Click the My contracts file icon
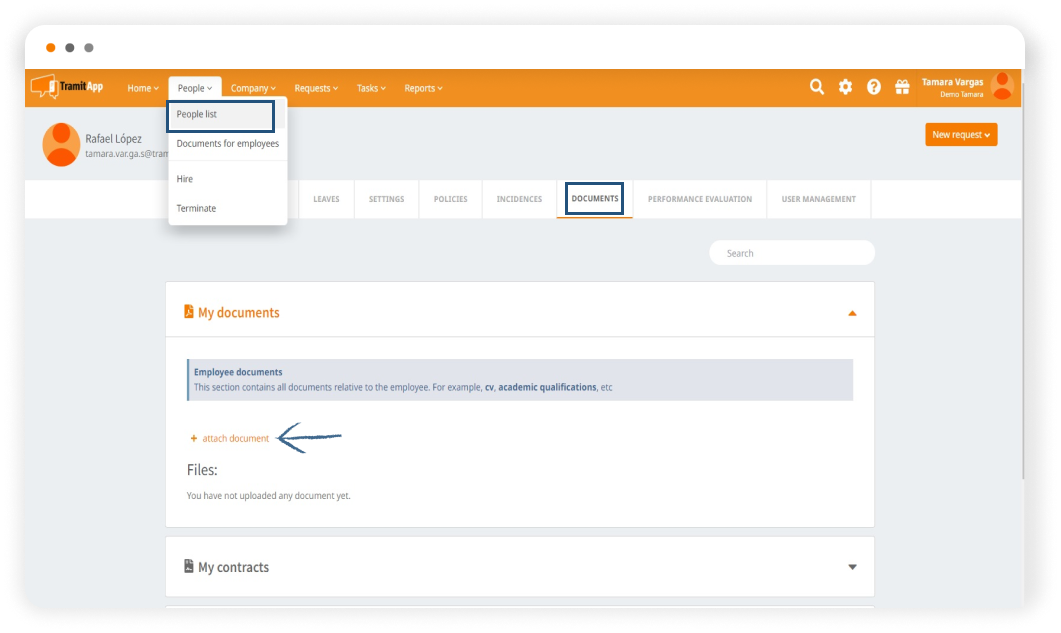 [189, 566]
